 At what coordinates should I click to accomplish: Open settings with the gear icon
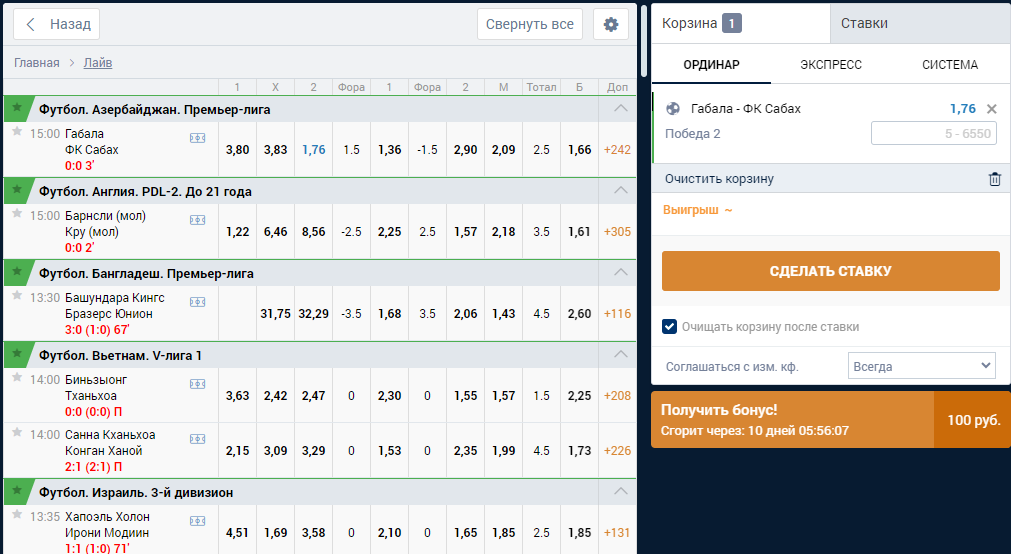(611, 25)
